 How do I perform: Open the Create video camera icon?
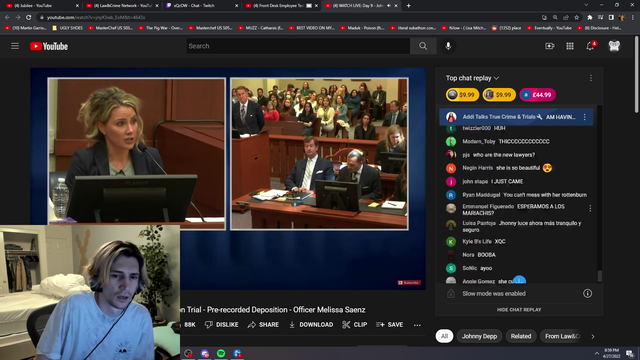tap(550, 46)
